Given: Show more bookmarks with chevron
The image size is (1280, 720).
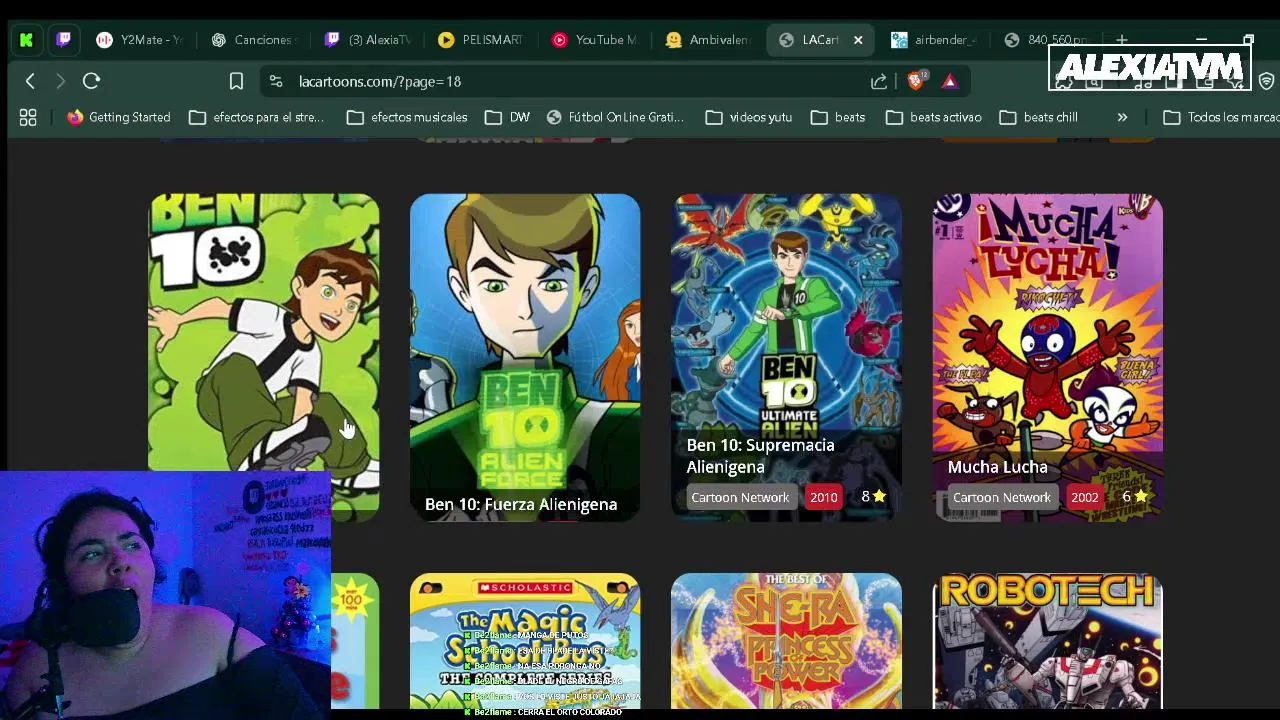Looking at the screenshot, I should [1122, 117].
